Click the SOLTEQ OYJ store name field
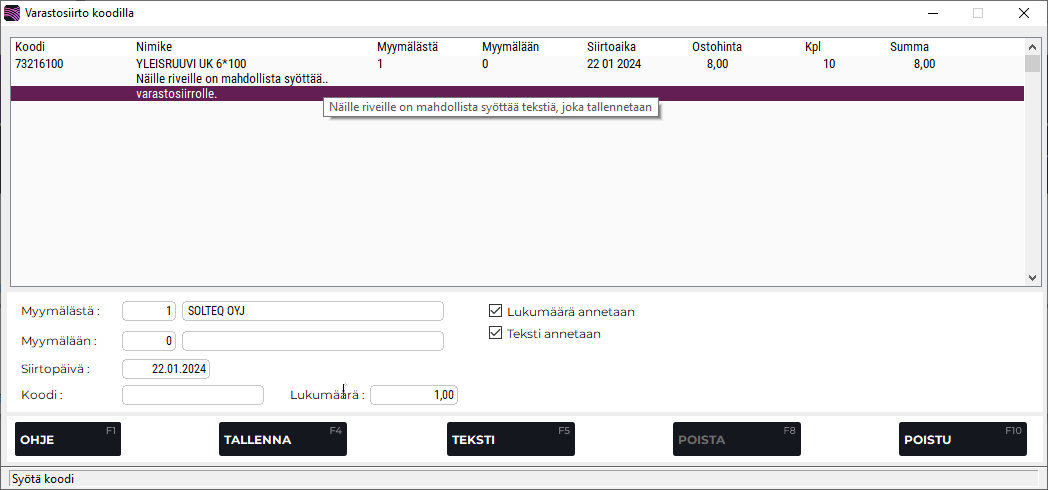This screenshot has width=1048, height=490. pos(312,311)
